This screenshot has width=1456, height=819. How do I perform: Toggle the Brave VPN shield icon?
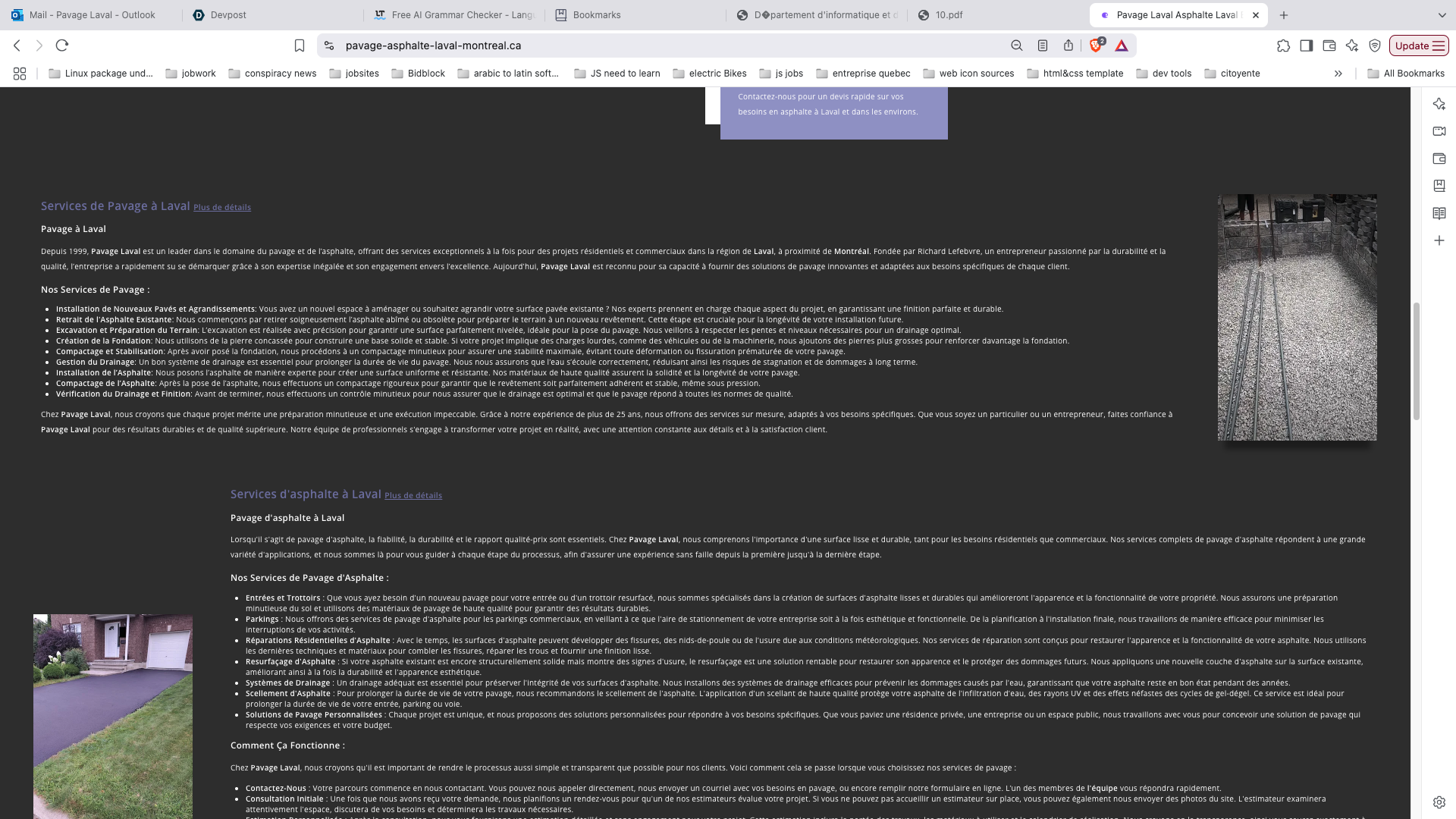(1375, 45)
